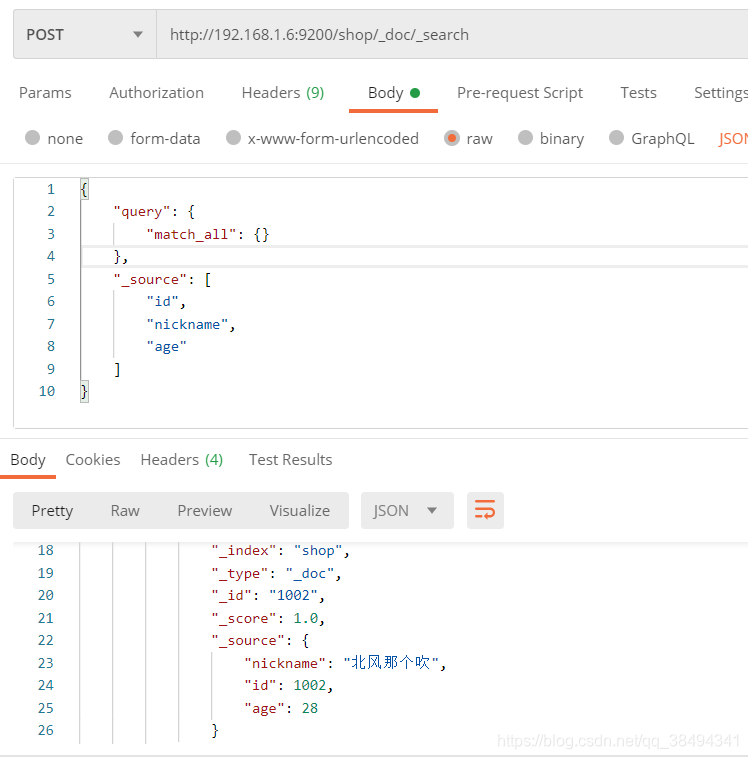748x759 pixels.
Task: Open the JSON response format dropdown
Action: (406, 510)
